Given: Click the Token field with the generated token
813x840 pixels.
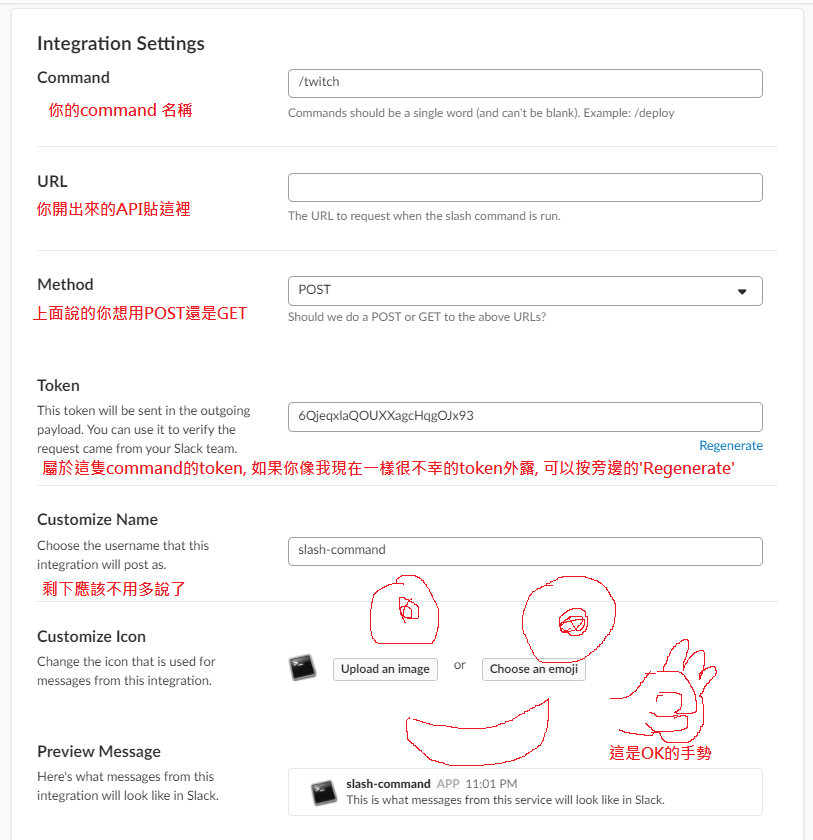Looking at the screenshot, I should coord(525,417).
